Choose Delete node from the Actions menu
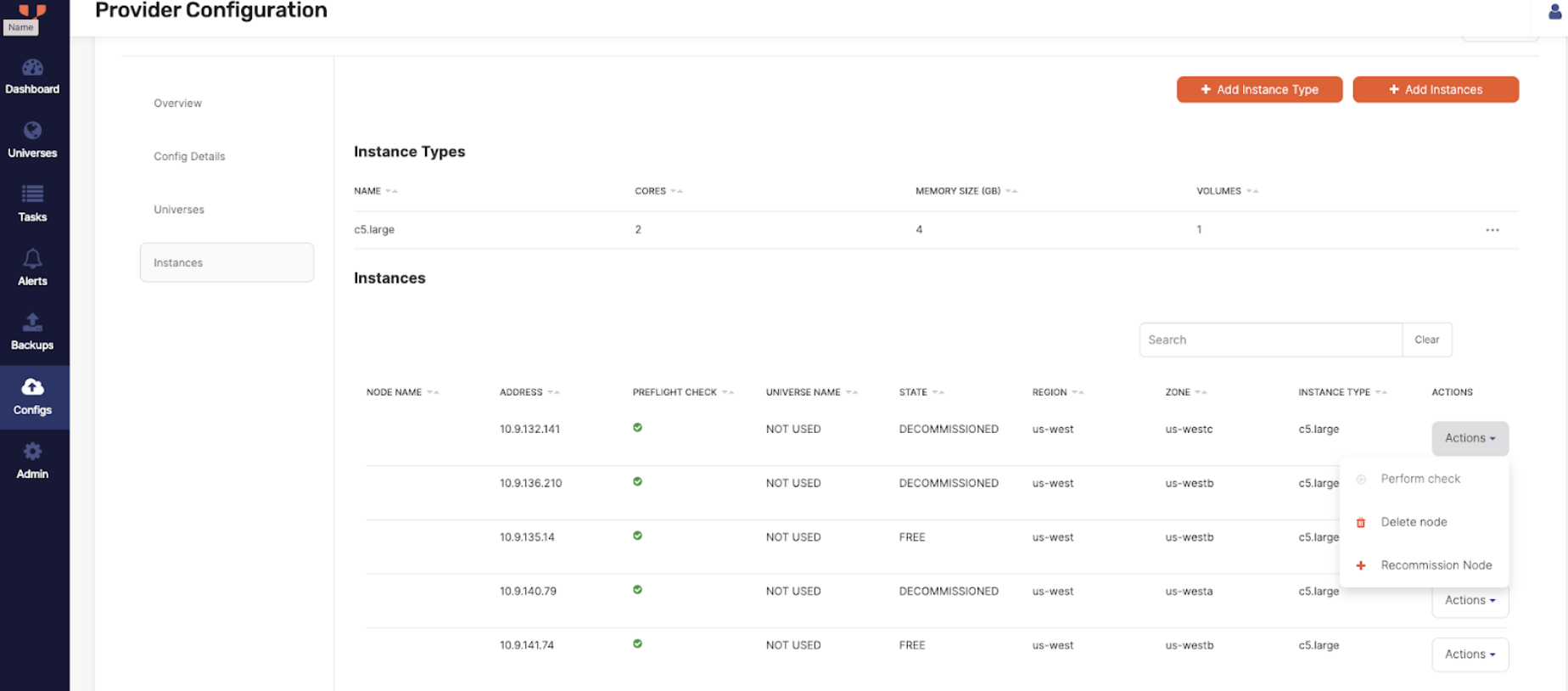This screenshot has width=1568, height=691. pos(1414,522)
